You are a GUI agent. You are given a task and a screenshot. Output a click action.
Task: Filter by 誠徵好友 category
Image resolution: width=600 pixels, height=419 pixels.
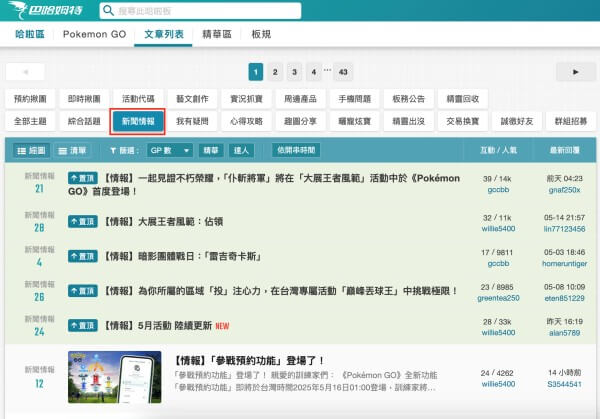(517, 121)
